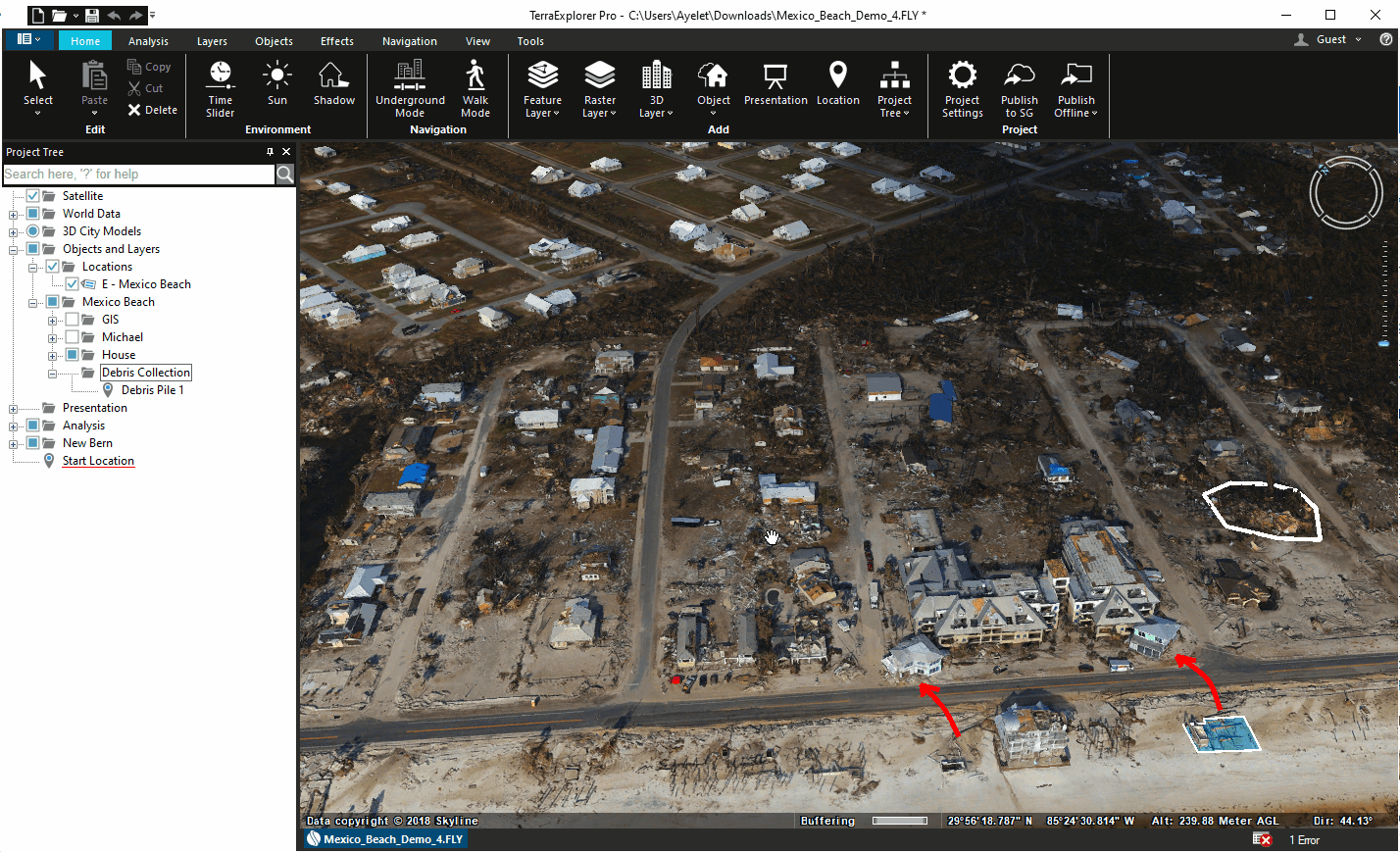Toggle the World Data checkbox

tap(32, 214)
